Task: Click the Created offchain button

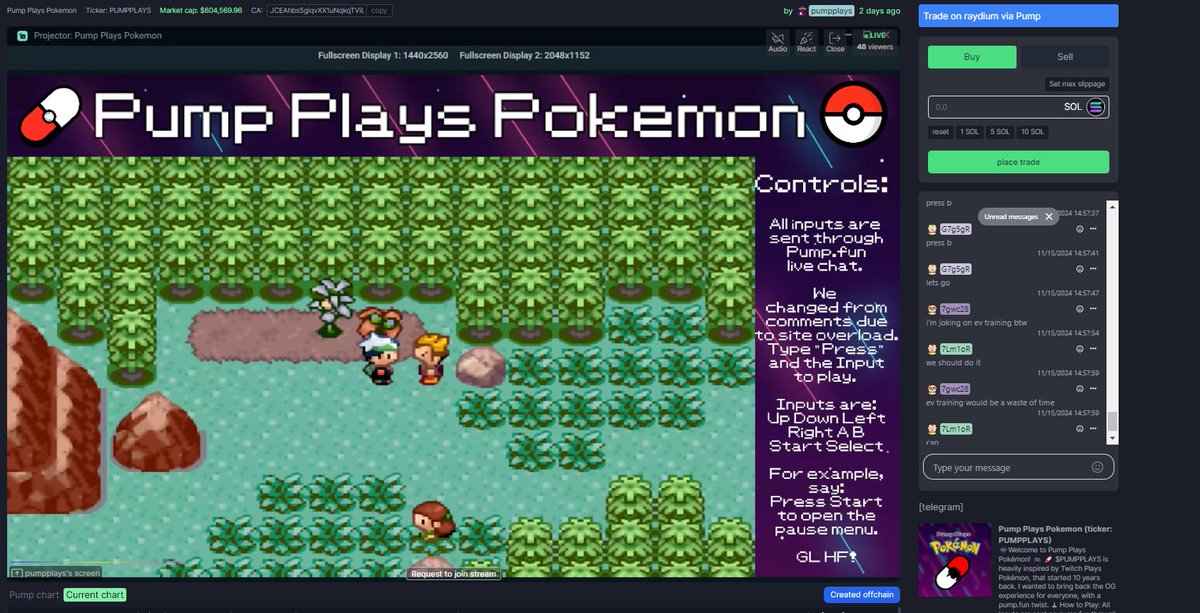Action: coord(862,595)
